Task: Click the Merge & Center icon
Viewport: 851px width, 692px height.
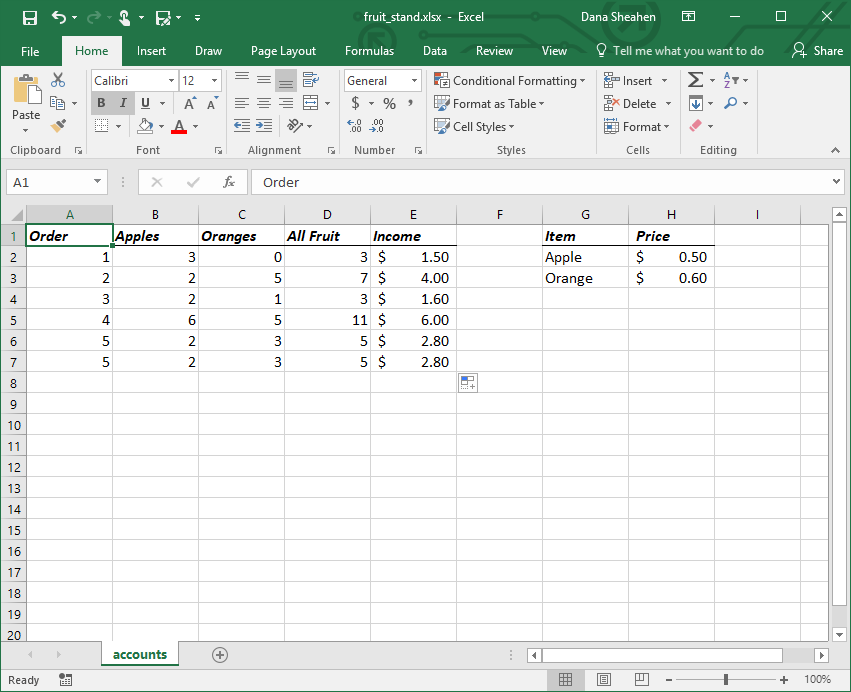Action: 310,103
